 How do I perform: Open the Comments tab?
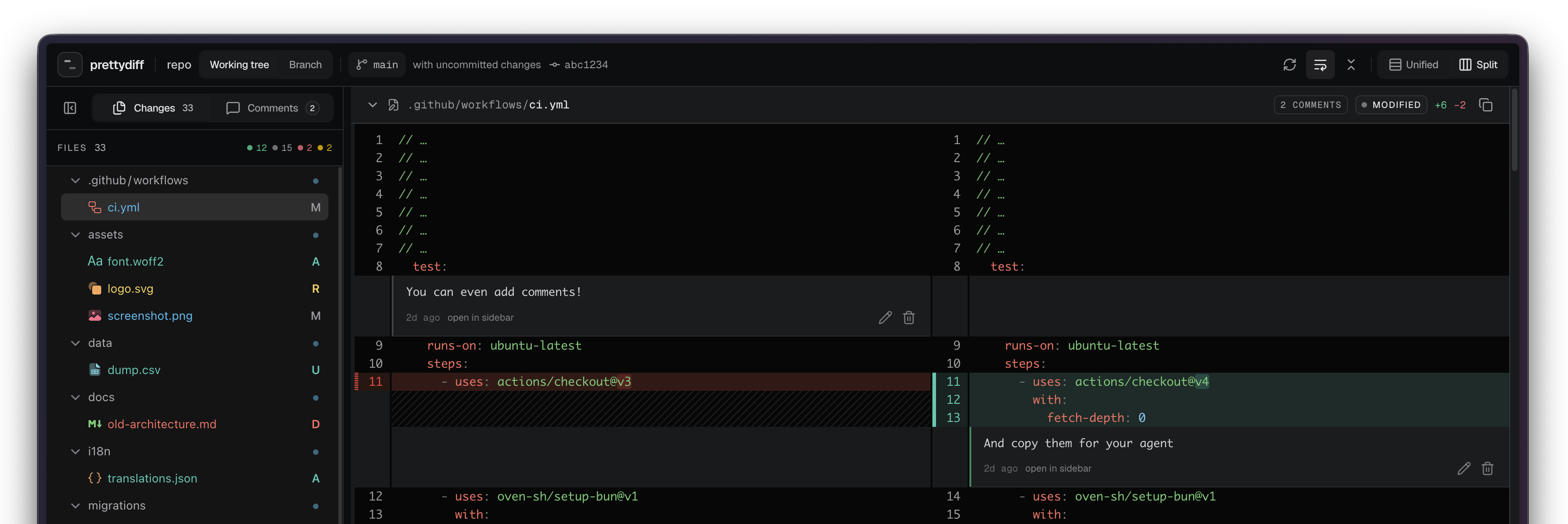[272, 108]
